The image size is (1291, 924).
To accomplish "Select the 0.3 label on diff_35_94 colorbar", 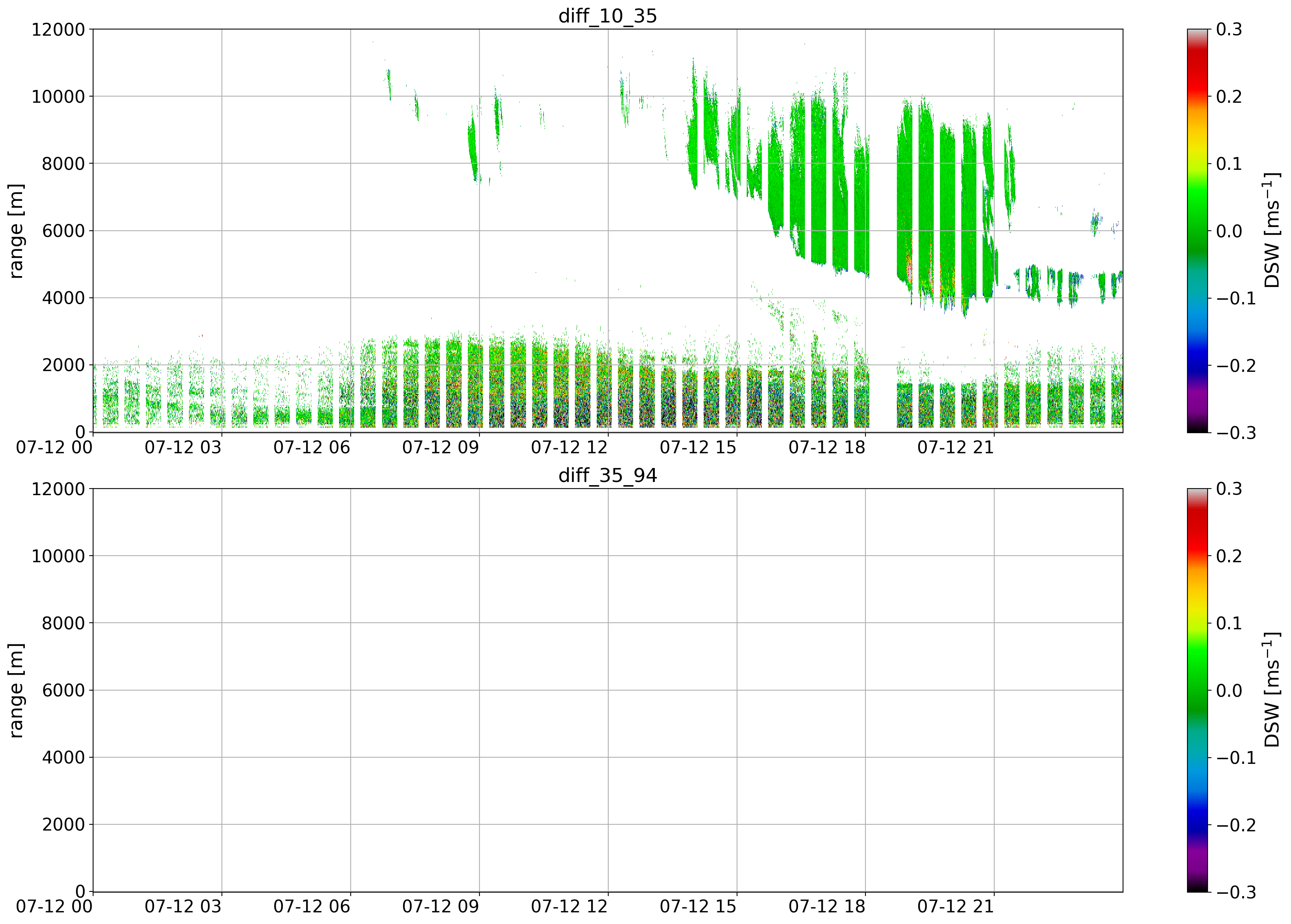I will tap(1229, 489).
